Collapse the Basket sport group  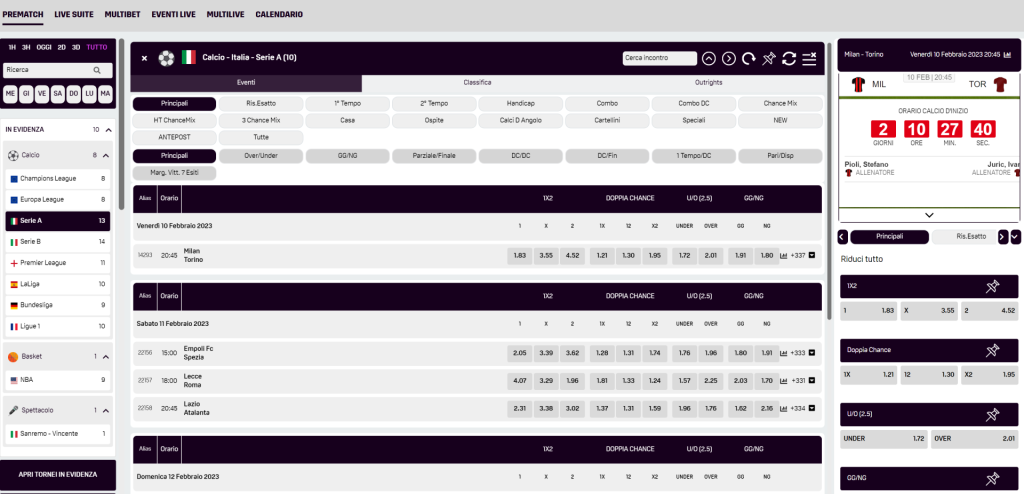point(106,357)
